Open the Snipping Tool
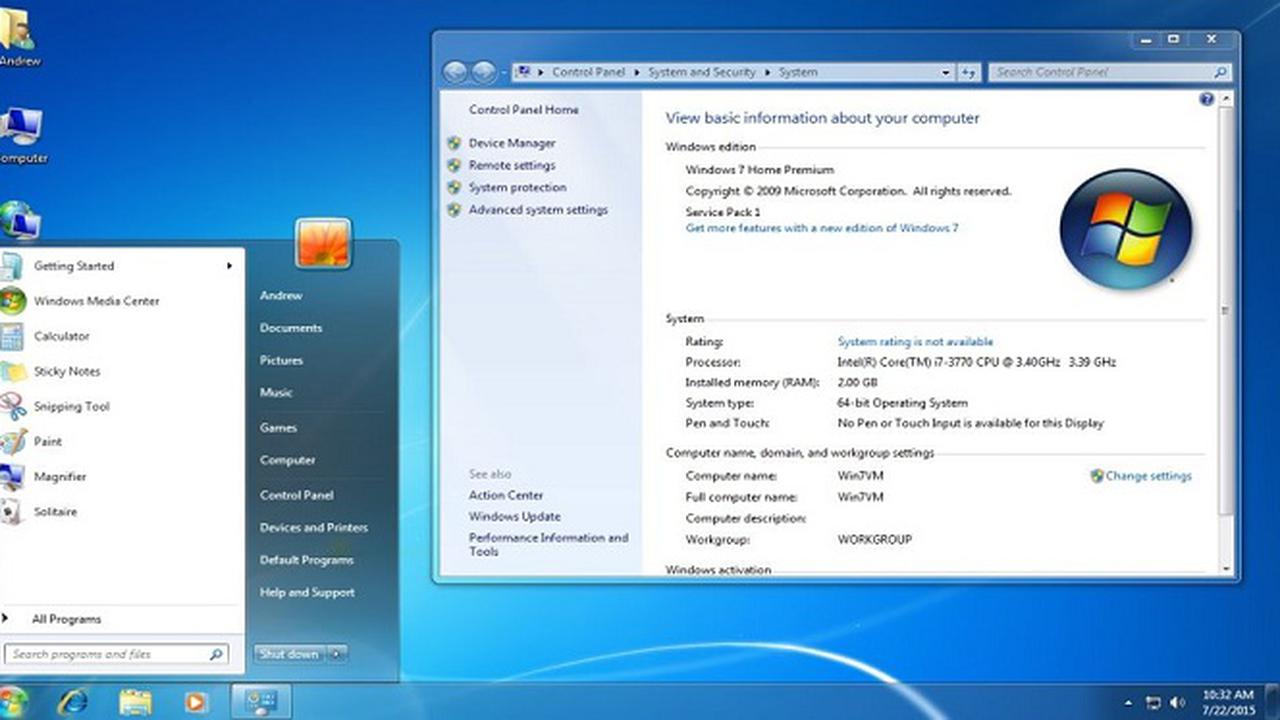 [70, 406]
